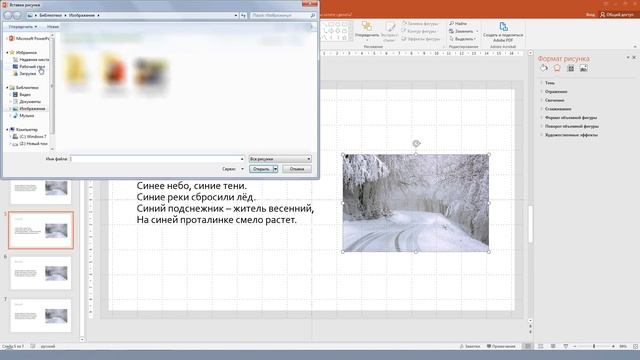Click the Arrange (Упорядочить) ribbon icon
The width and height of the screenshot is (640, 360).
[x=367, y=30]
